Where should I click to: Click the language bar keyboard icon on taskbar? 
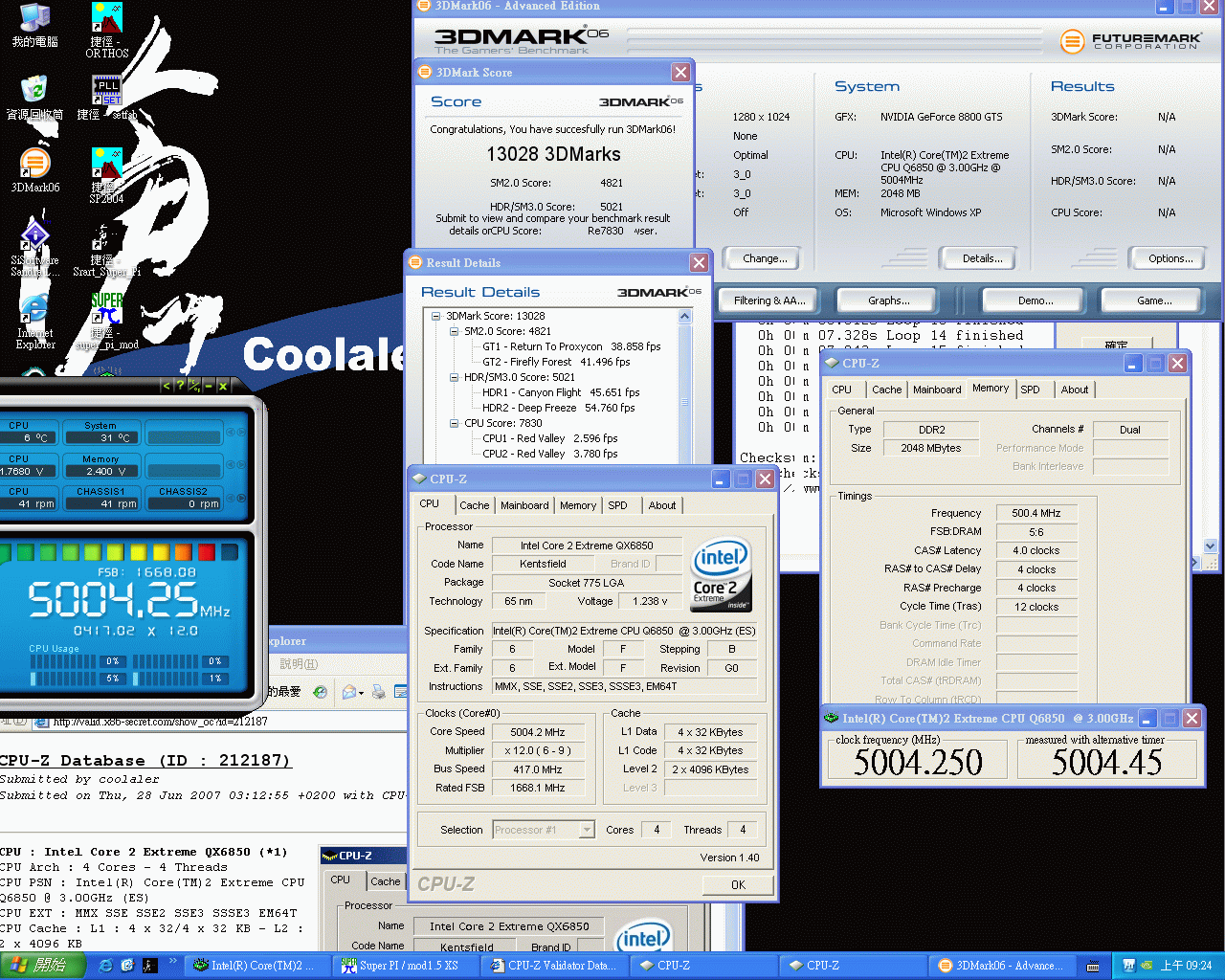[1093, 967]
